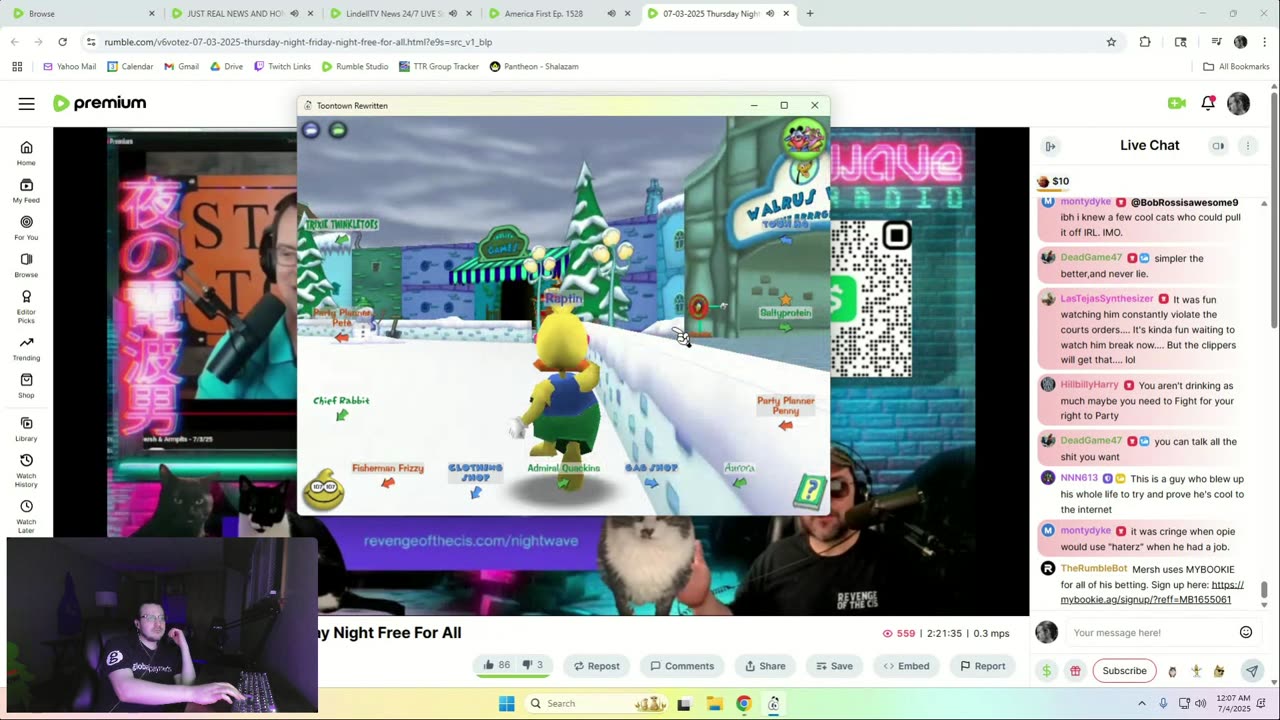Open the Chrome apps grid icon
This screenshot has width=1280, height=720.
[17, 66]
